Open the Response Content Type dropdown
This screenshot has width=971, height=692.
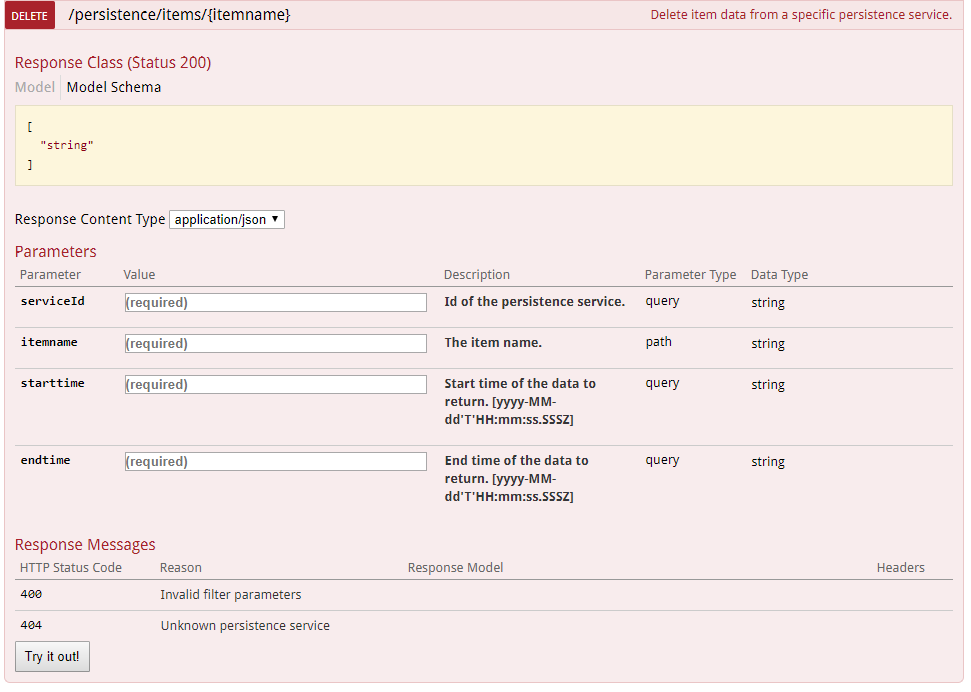(x=227, y=219)
